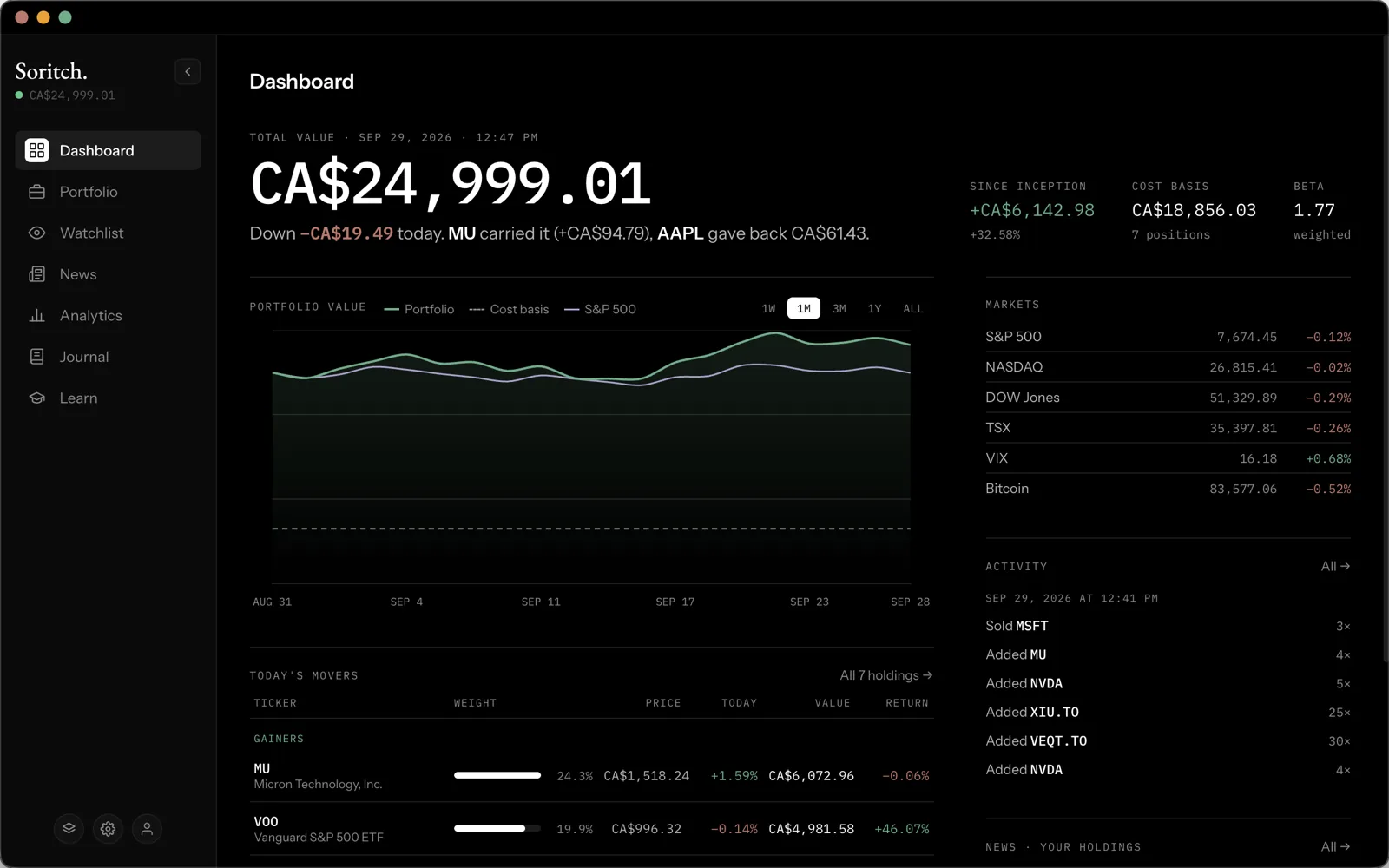
Task: Click the Dashboard grid icon in sidebar
Action: click(x=36, y=150)
